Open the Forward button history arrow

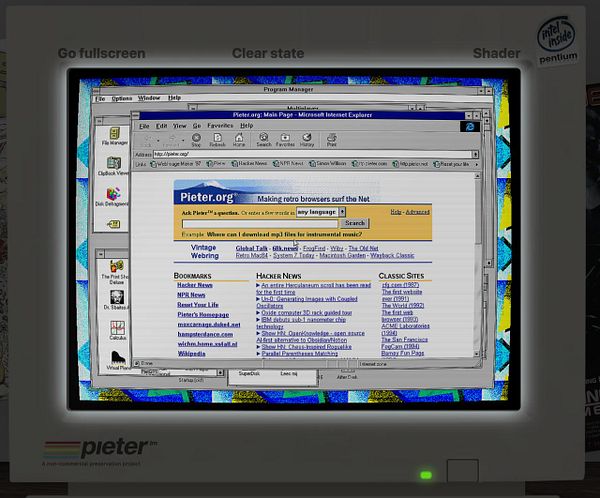click(x=183, y=140)
